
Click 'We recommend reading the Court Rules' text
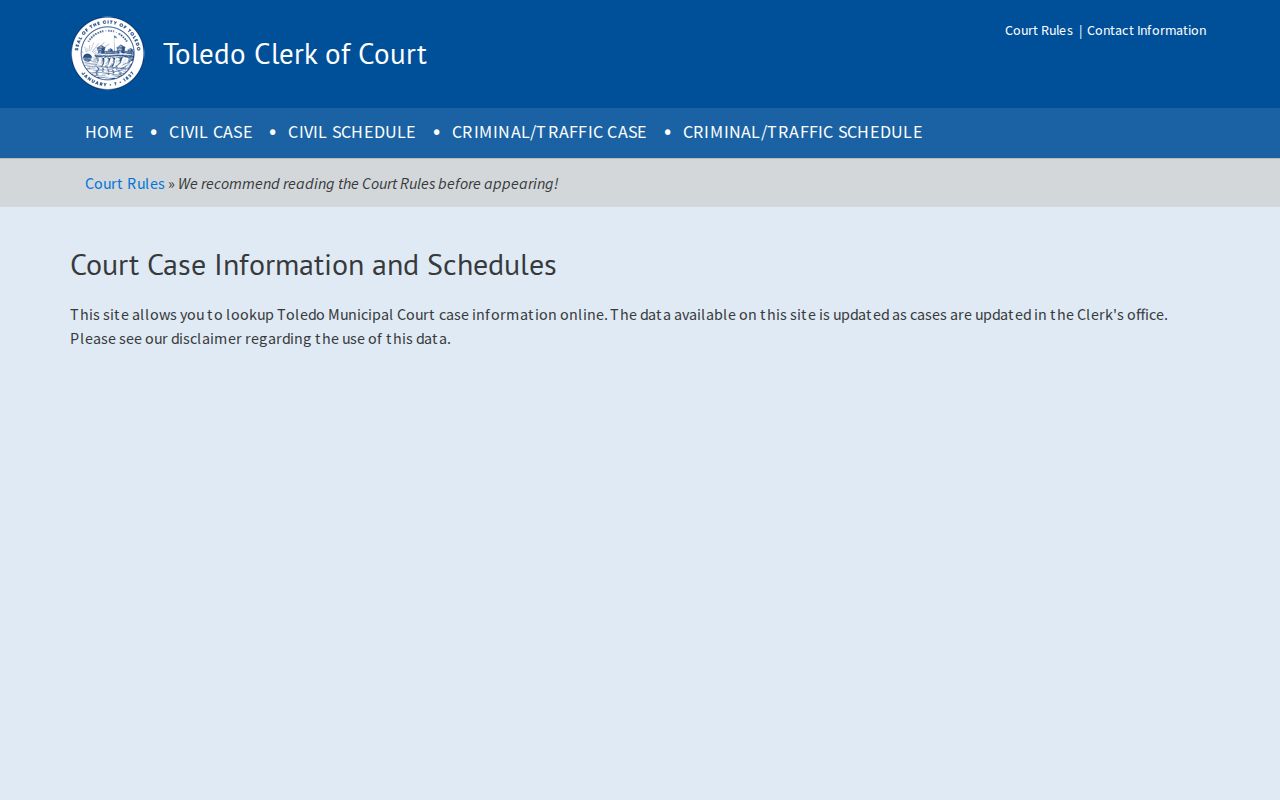368,183
